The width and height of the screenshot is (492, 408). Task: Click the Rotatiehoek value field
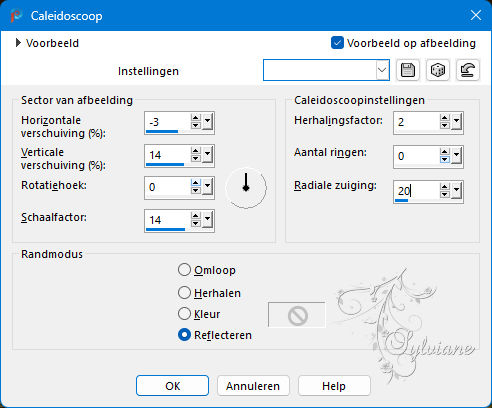[x=167, y=187]
